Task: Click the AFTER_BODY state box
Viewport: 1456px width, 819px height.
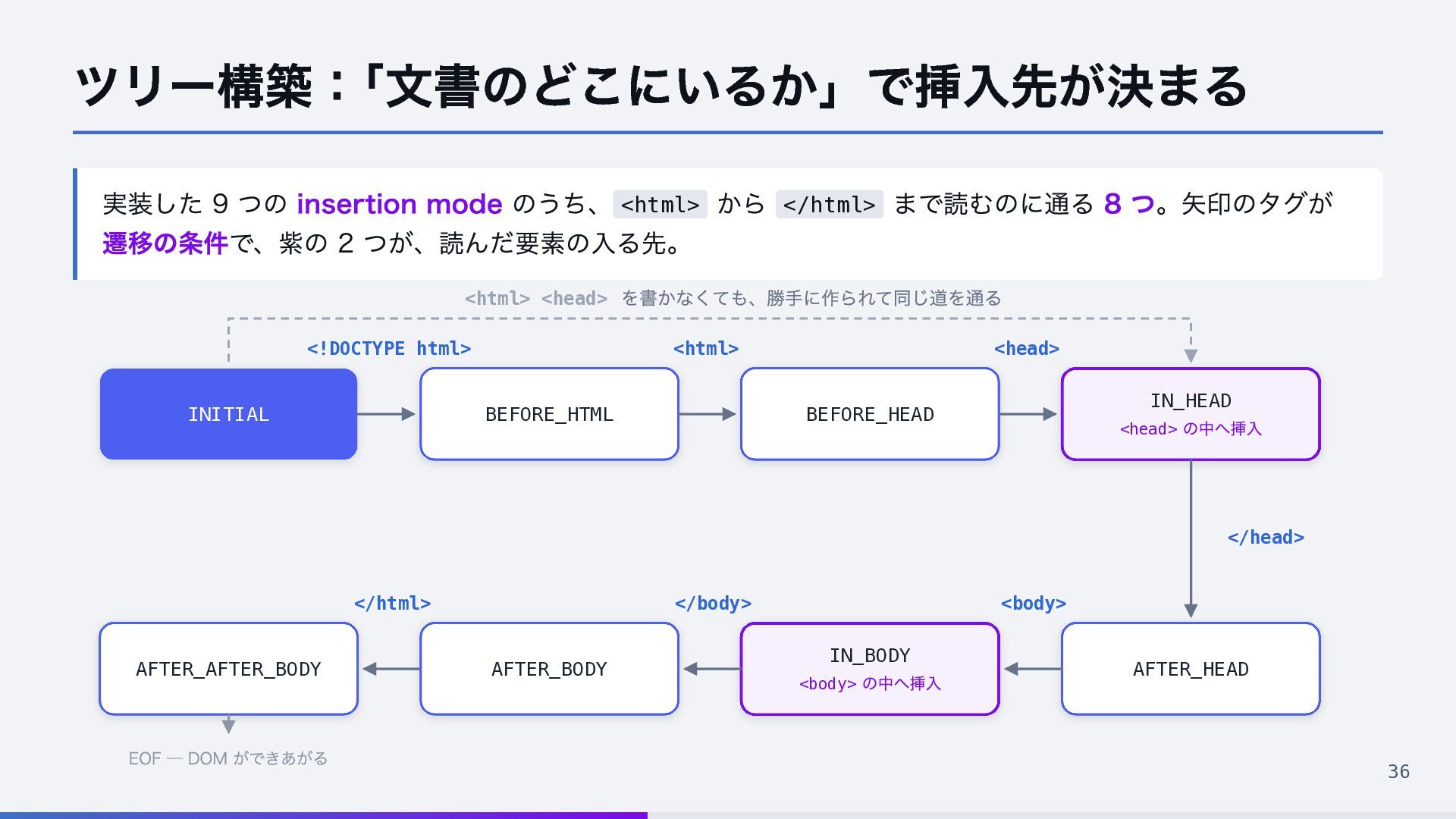Action: (x=549, y=669)
